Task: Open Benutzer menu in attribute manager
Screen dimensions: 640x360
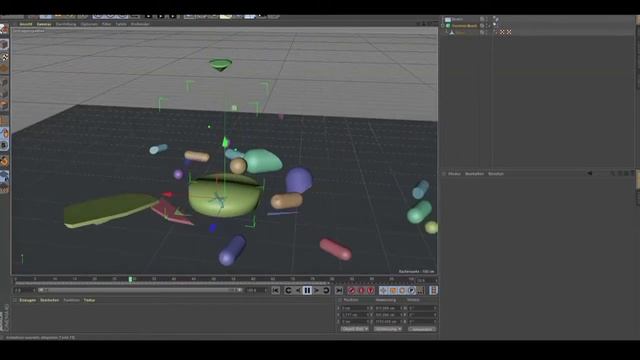Action: point(496,174)
